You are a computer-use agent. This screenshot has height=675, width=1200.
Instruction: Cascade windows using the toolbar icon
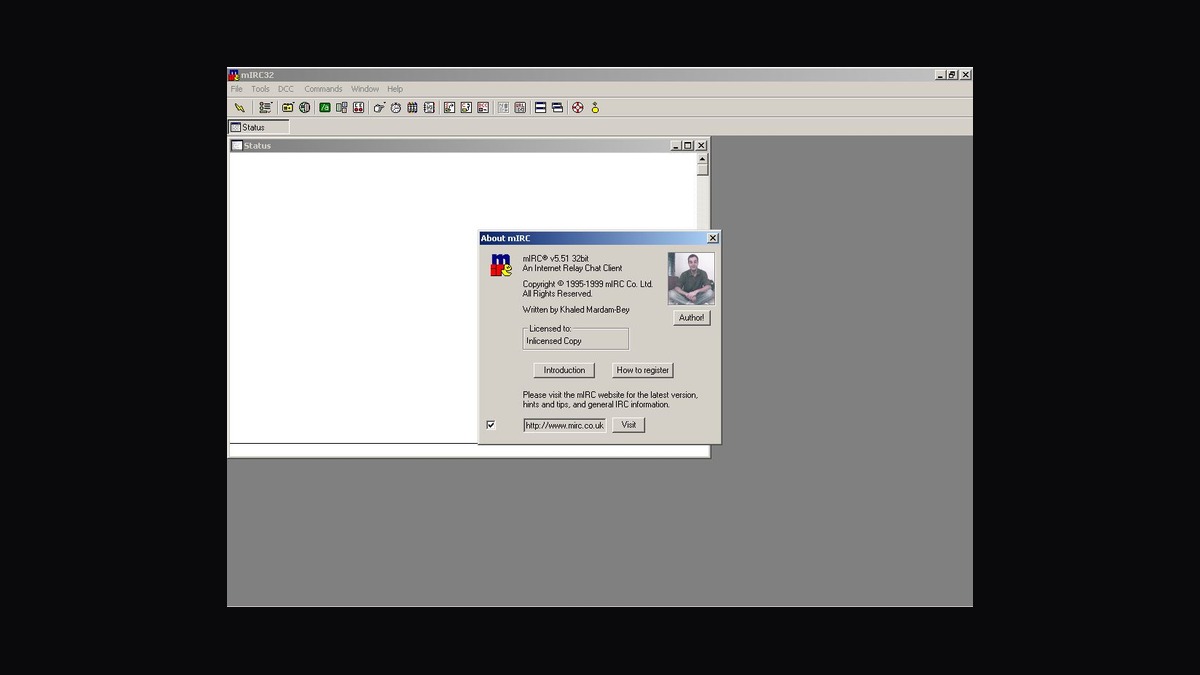tap(557, 108)
